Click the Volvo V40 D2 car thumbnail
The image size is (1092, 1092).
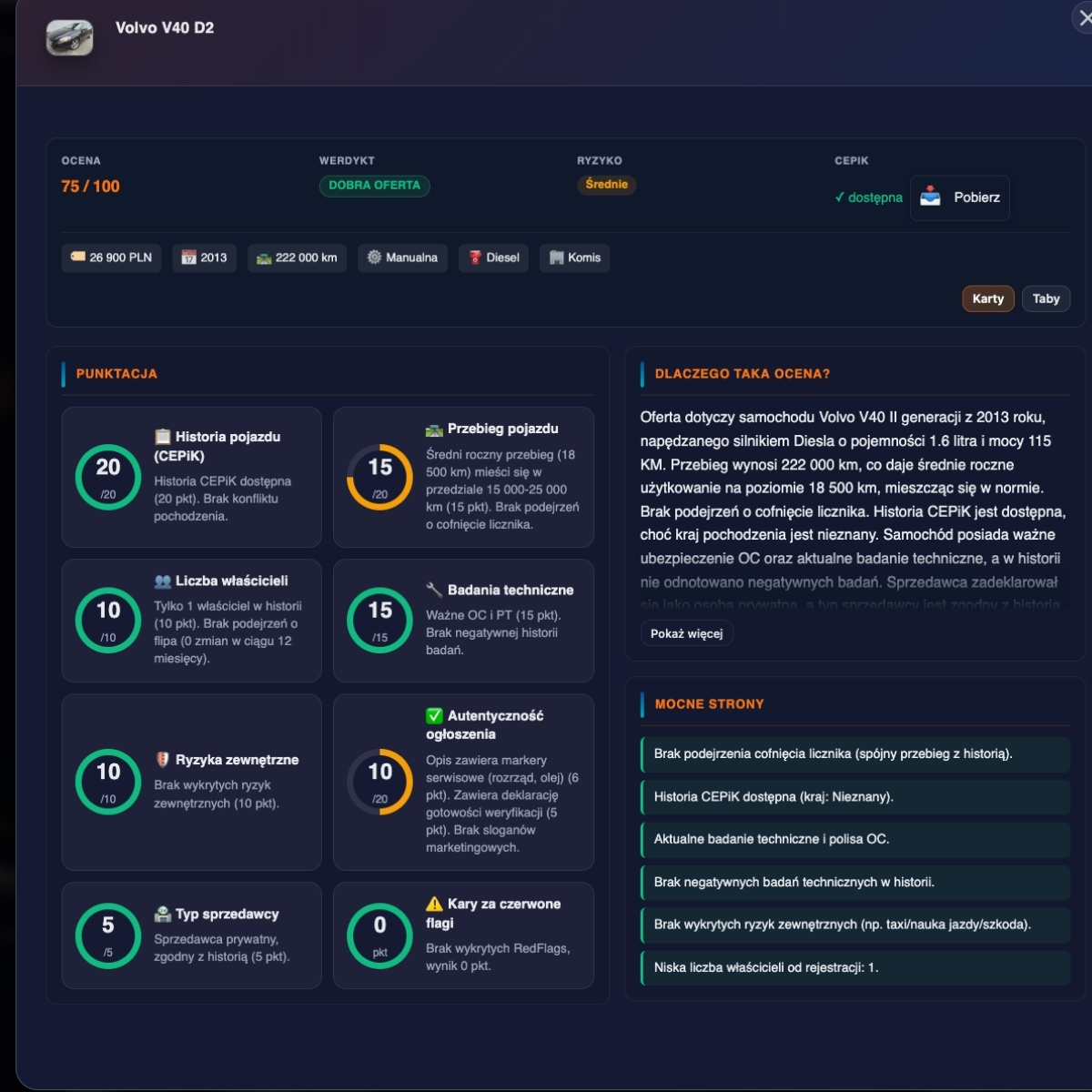[x=69, y=37]
